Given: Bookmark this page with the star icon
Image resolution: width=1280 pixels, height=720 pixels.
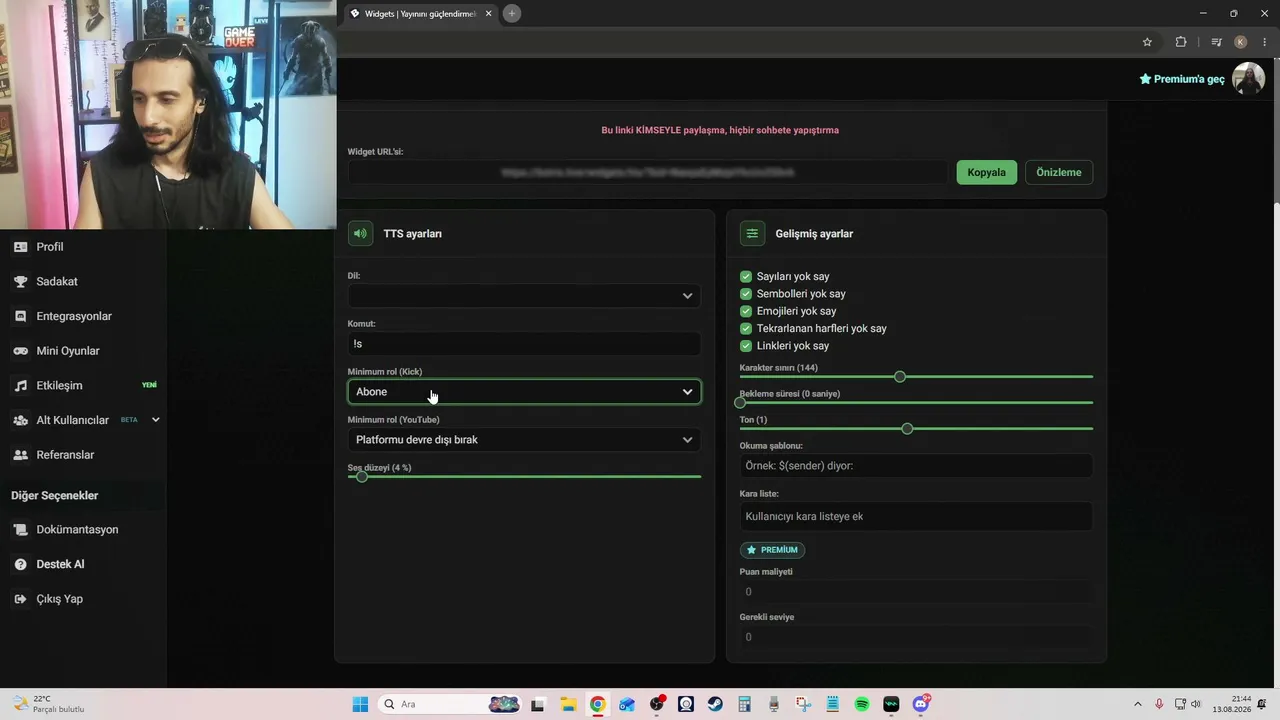Looking at the screenshot, I should click(1147, 42).
